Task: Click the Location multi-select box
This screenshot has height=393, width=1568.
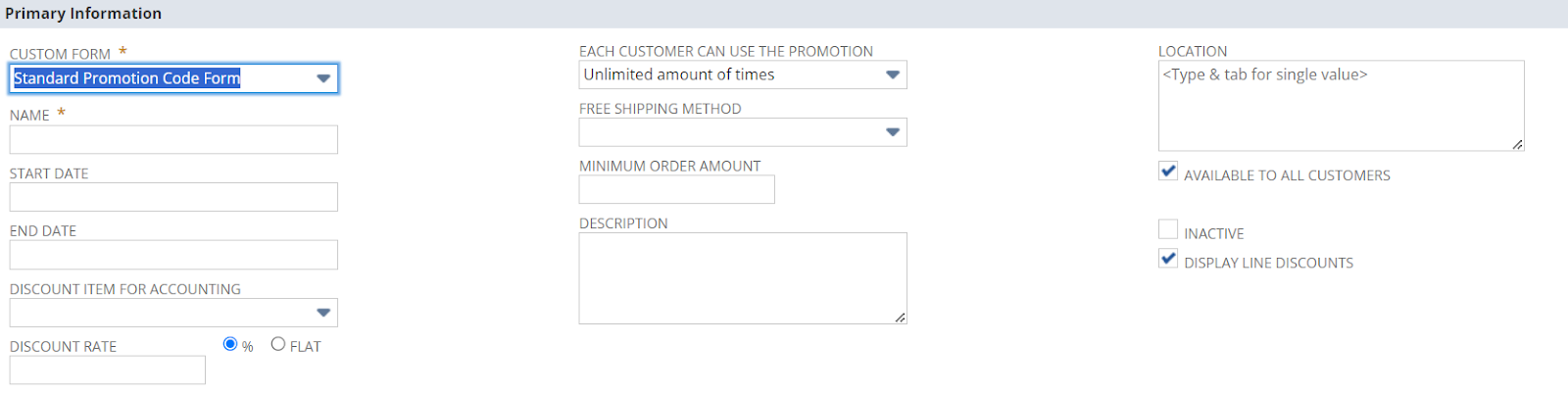Action: coord(1342,106)
